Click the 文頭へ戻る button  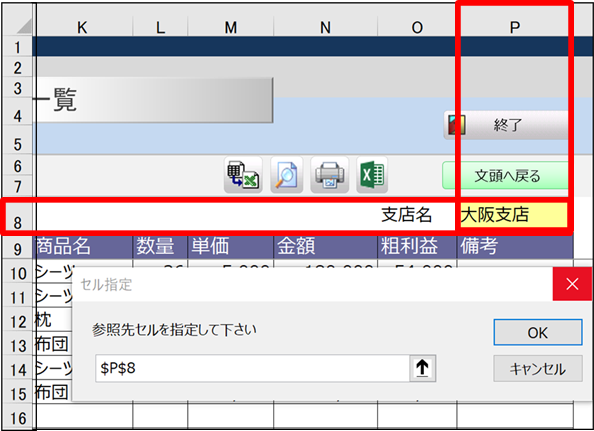[x=507, y=175]
